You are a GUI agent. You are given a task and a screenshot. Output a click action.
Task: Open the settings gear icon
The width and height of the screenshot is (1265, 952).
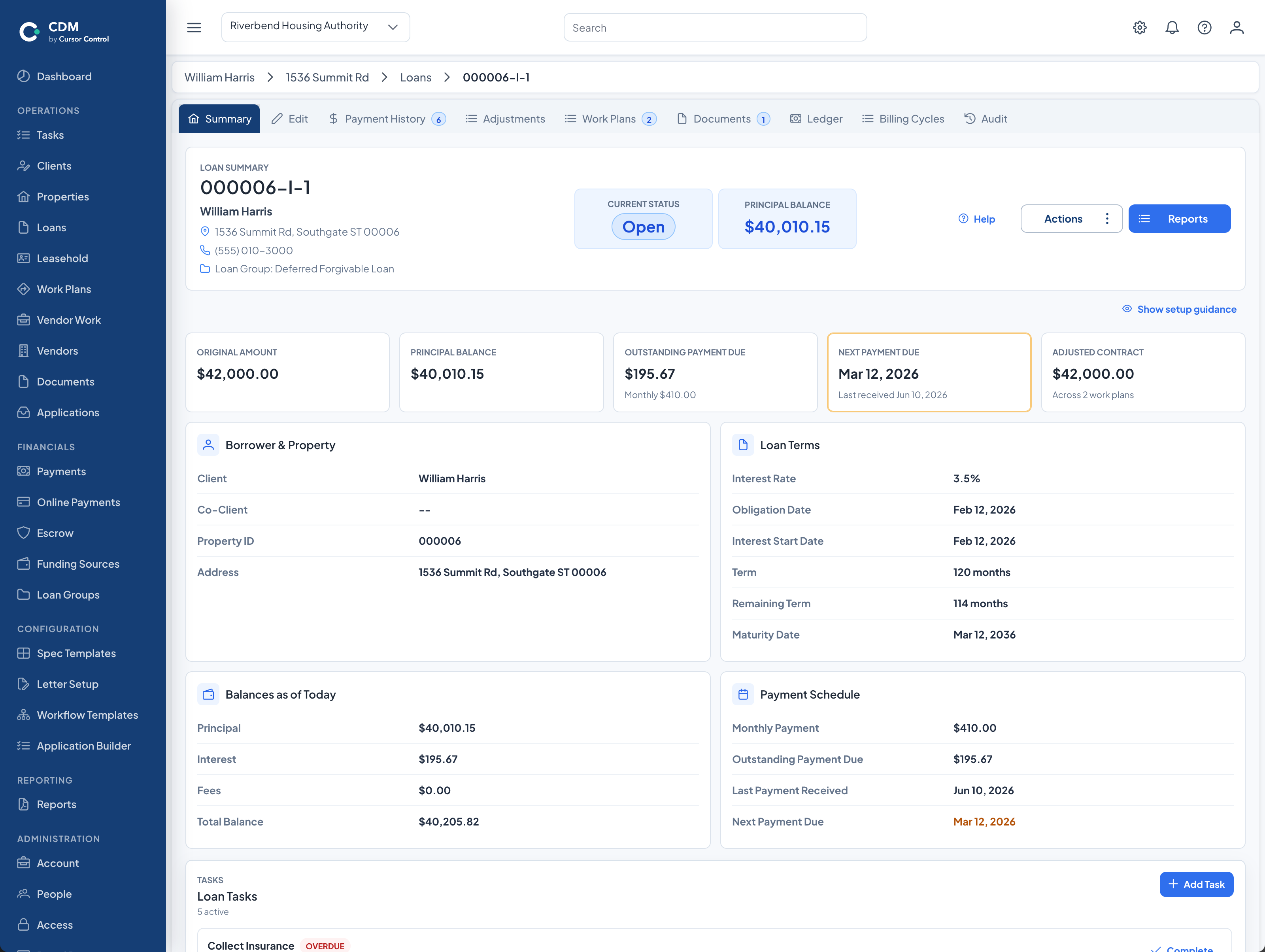click(x=1139, y=27)
